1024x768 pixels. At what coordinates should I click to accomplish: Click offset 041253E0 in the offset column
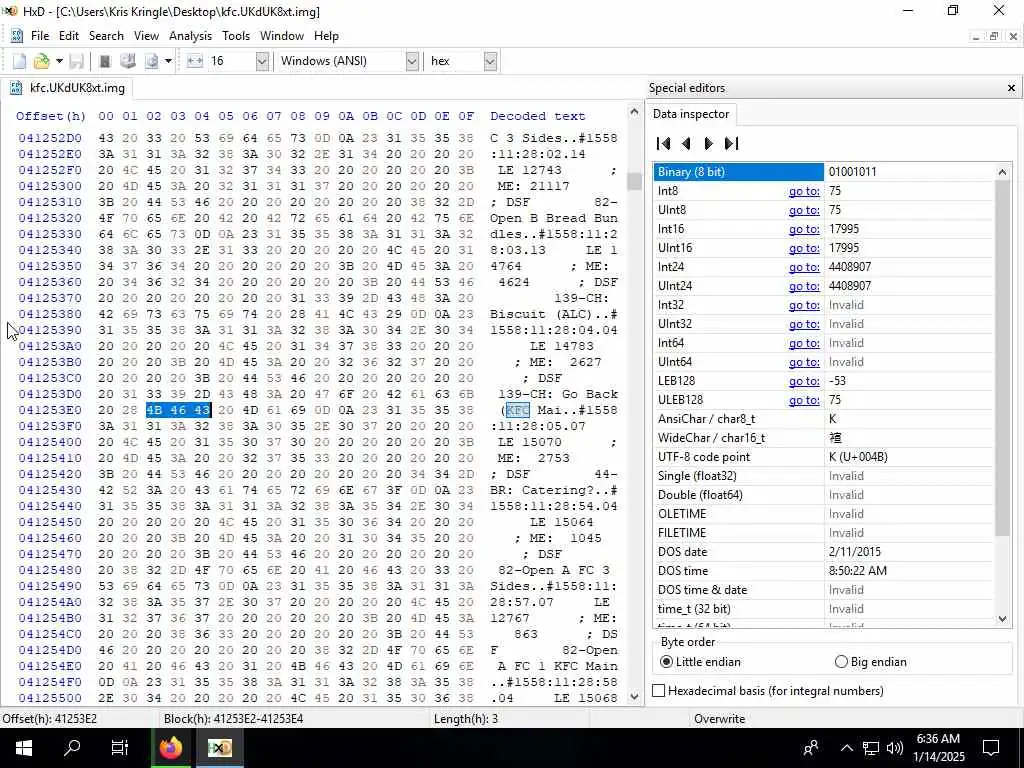click(50, 410)
